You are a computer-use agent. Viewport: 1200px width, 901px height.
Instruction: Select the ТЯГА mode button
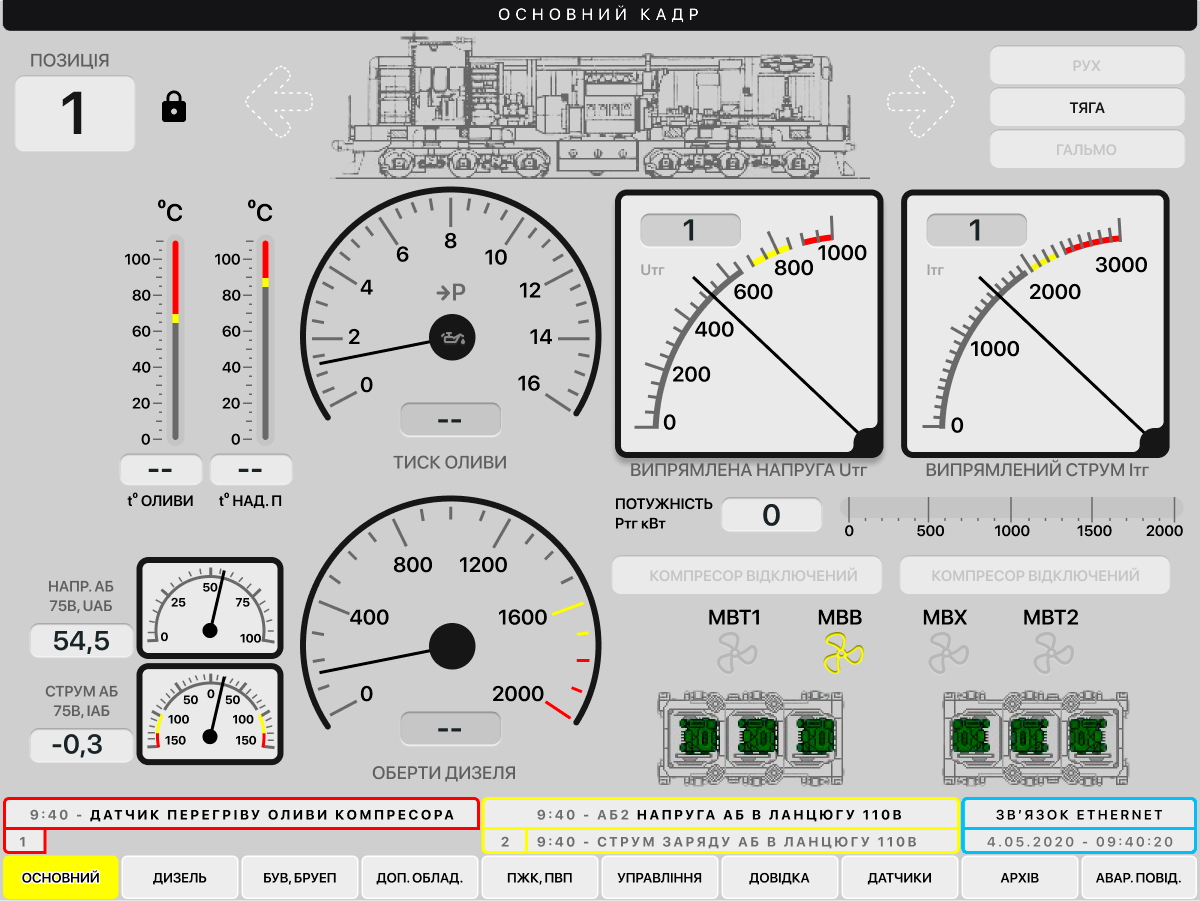[1087, 107]
